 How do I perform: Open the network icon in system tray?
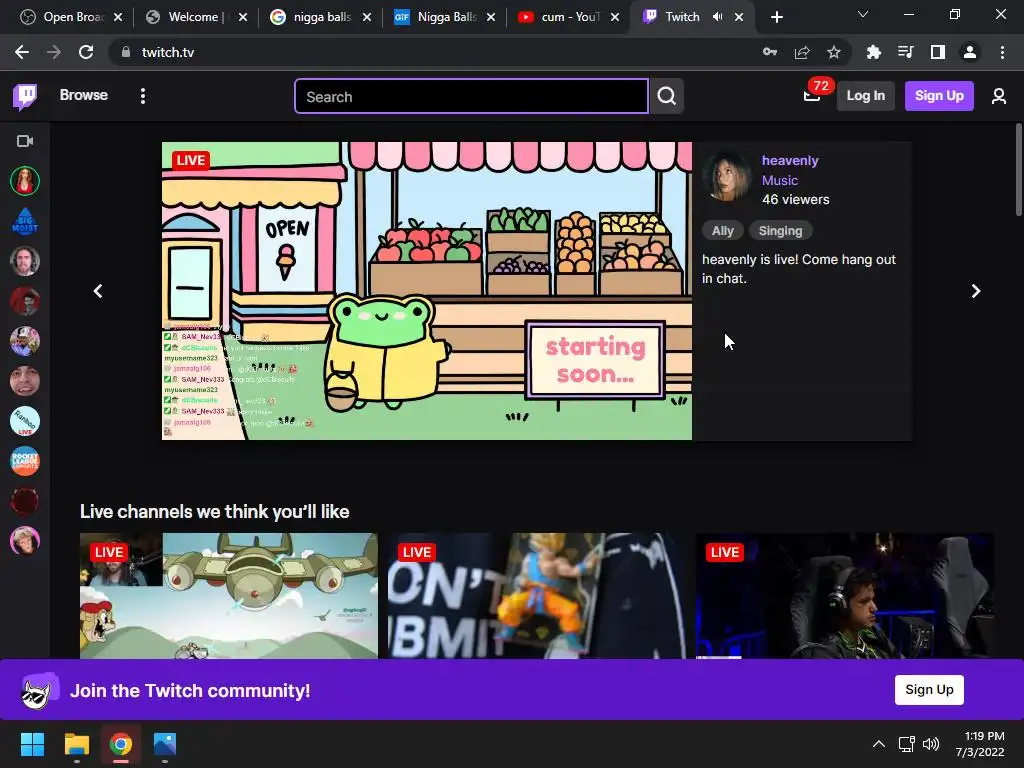coord(906,744)
